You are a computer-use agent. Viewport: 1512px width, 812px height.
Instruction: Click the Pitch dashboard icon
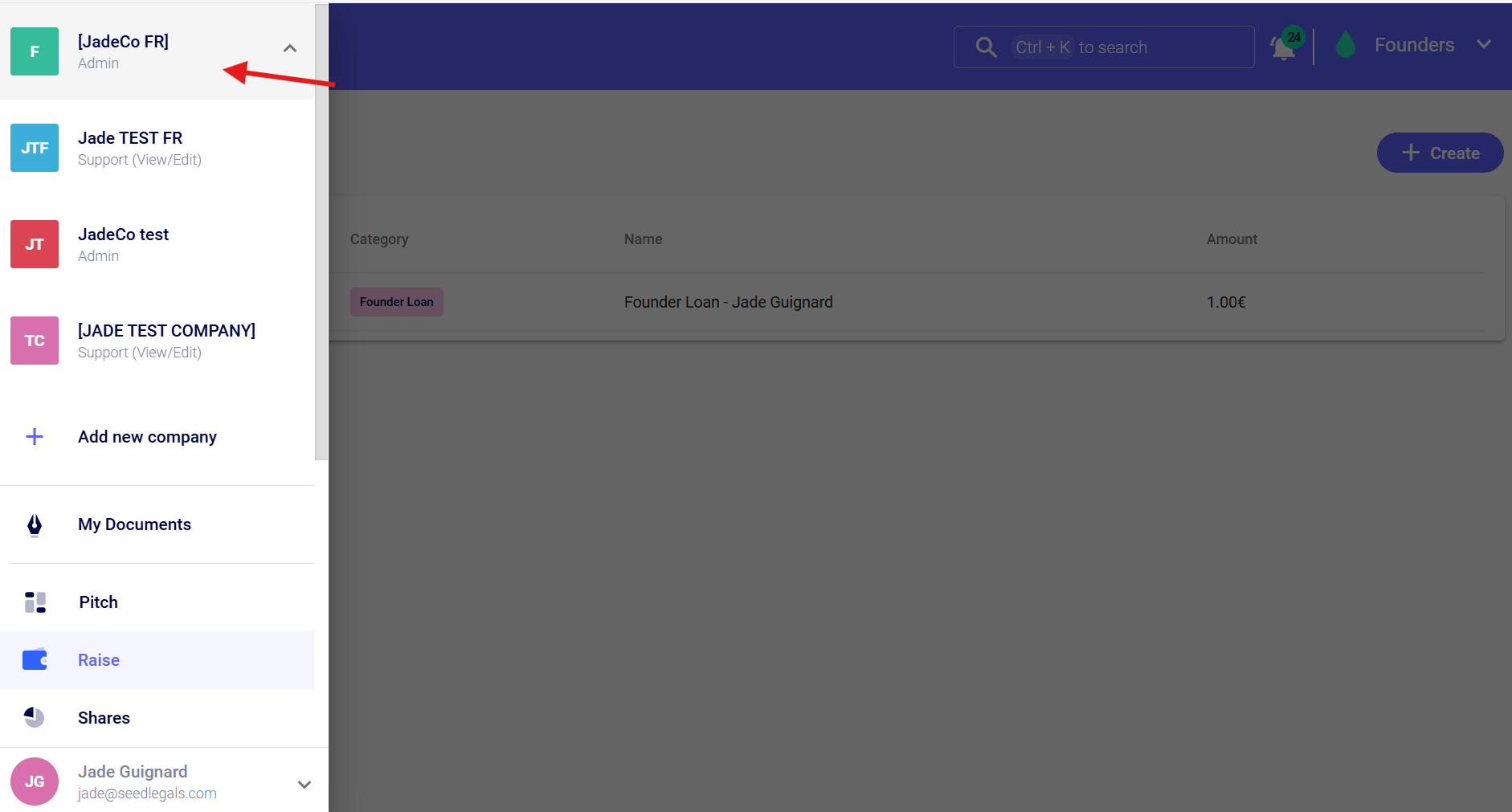pos(35,602)
